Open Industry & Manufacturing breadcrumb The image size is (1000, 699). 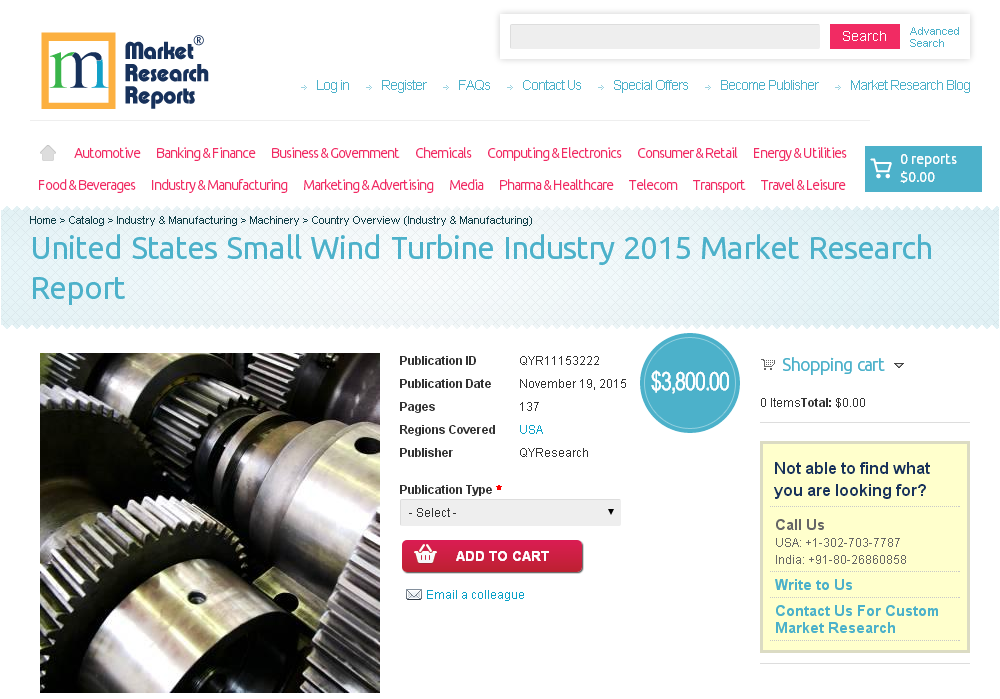tap(177, 220)
